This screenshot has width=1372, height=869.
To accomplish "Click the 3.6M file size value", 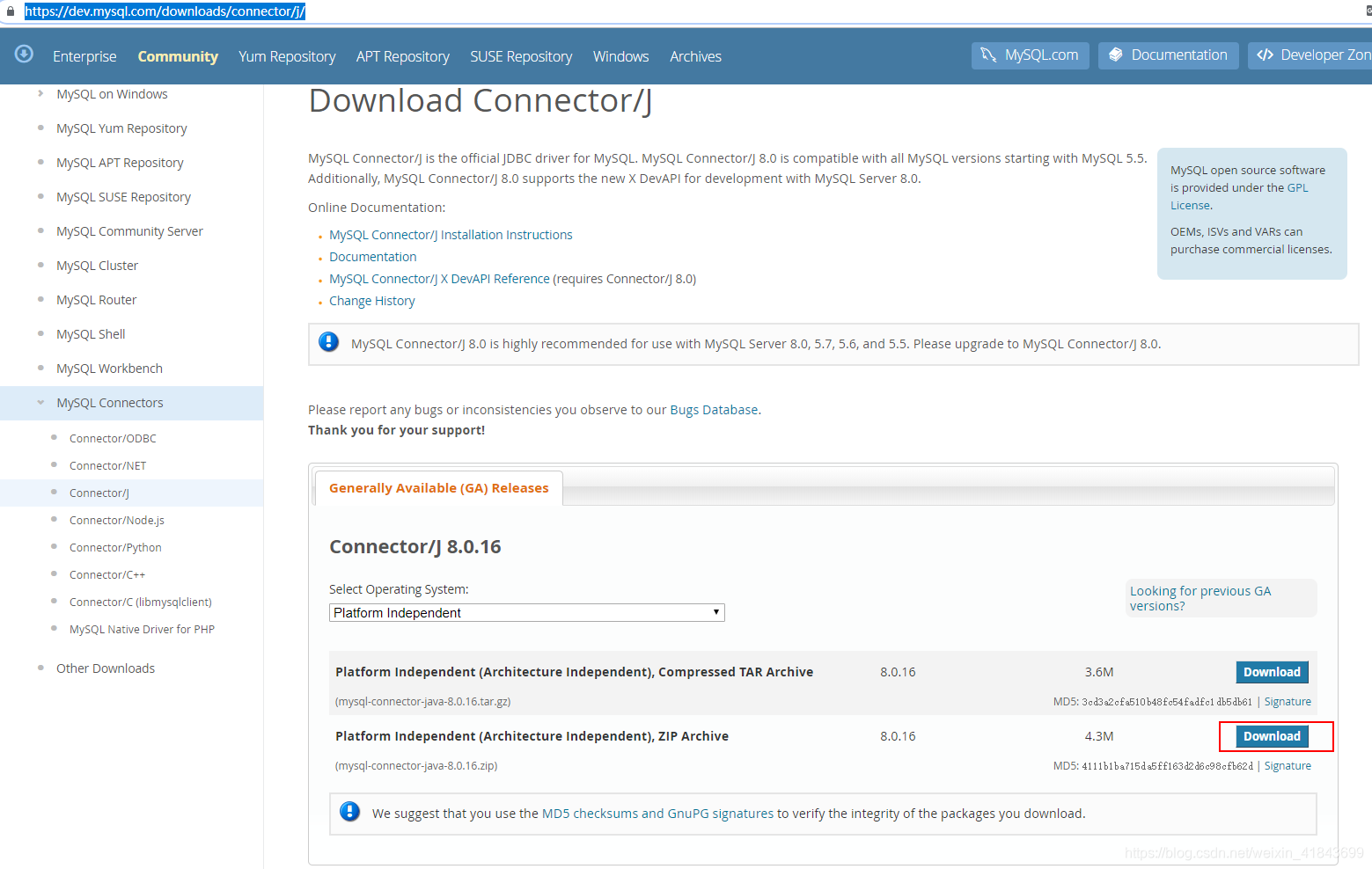I will tap(1099, 672).
